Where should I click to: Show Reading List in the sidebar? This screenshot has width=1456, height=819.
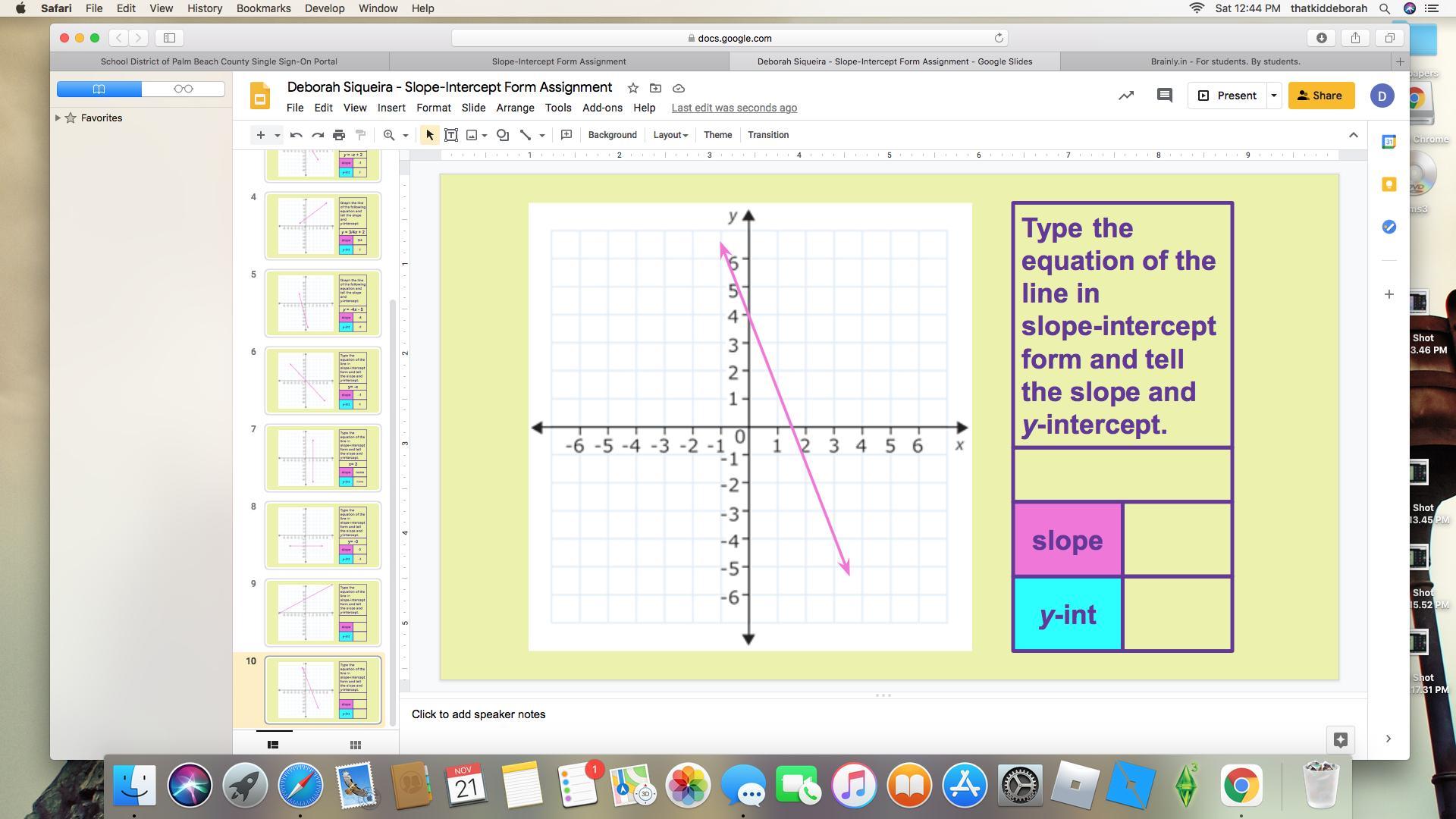click(x=183, y=89)
